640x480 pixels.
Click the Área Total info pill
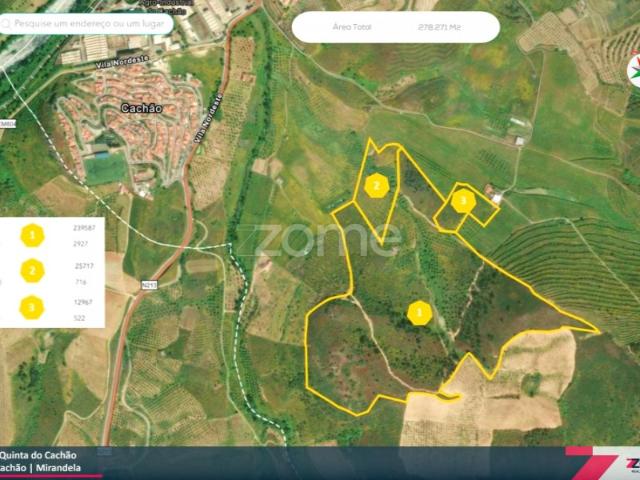(x=395, y=27)
